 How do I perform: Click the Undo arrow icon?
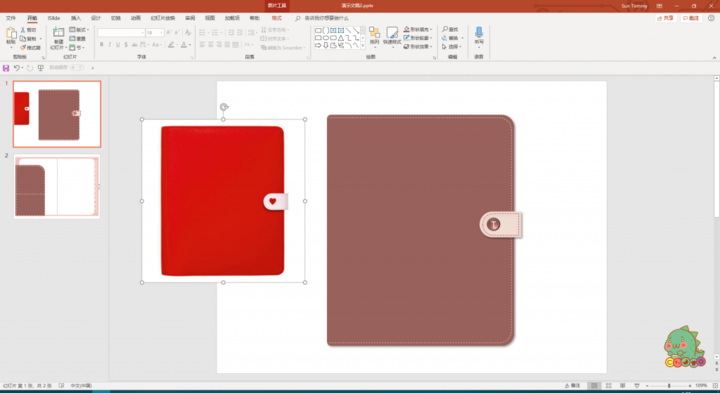pos(17,68)
